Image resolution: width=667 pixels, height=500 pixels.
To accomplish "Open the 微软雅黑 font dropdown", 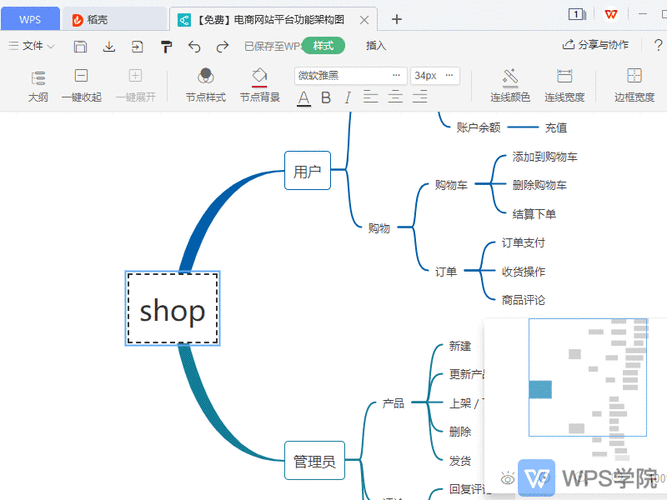I will [x=351, y=76].
